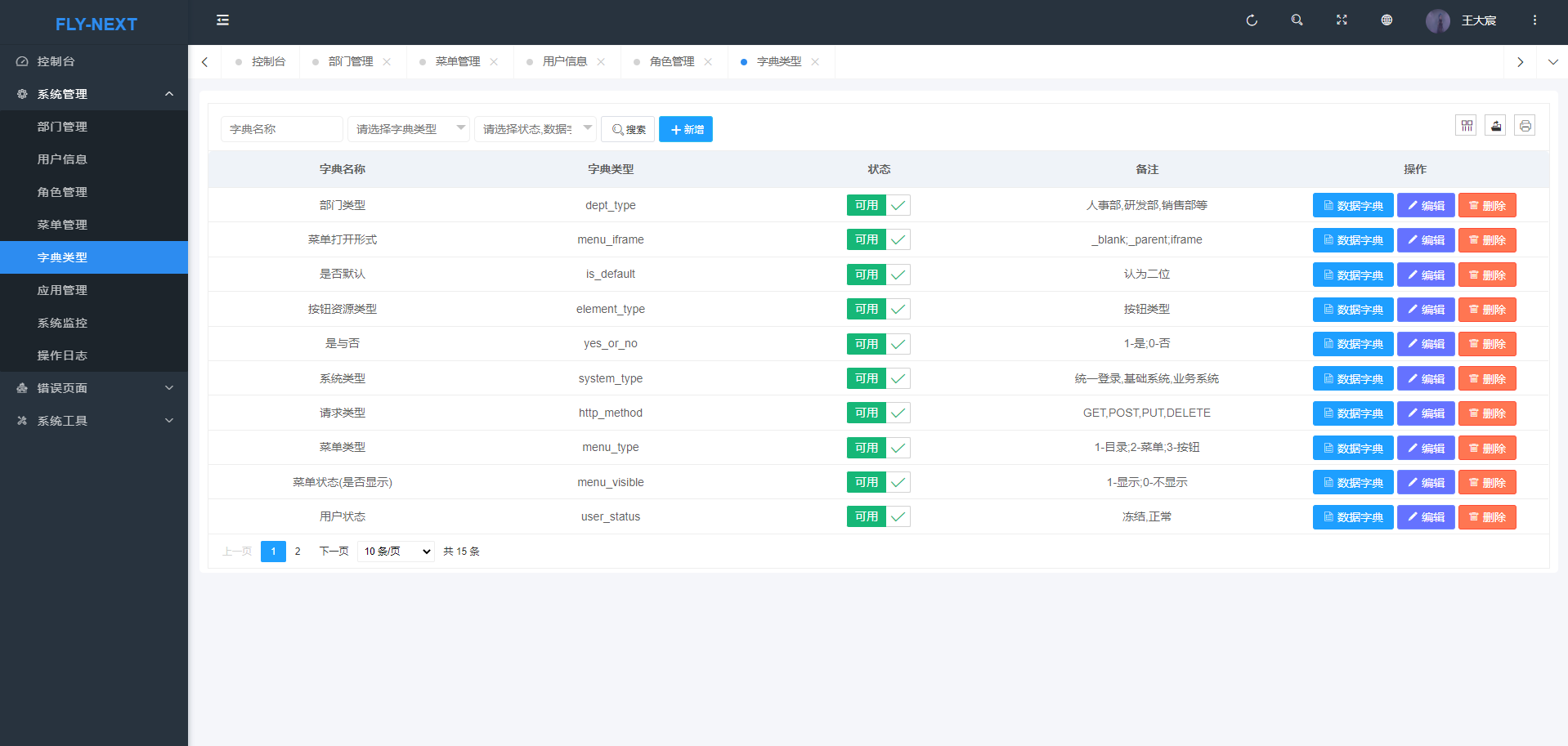Disable status switch for http_method row

click(x=878, y=413)
